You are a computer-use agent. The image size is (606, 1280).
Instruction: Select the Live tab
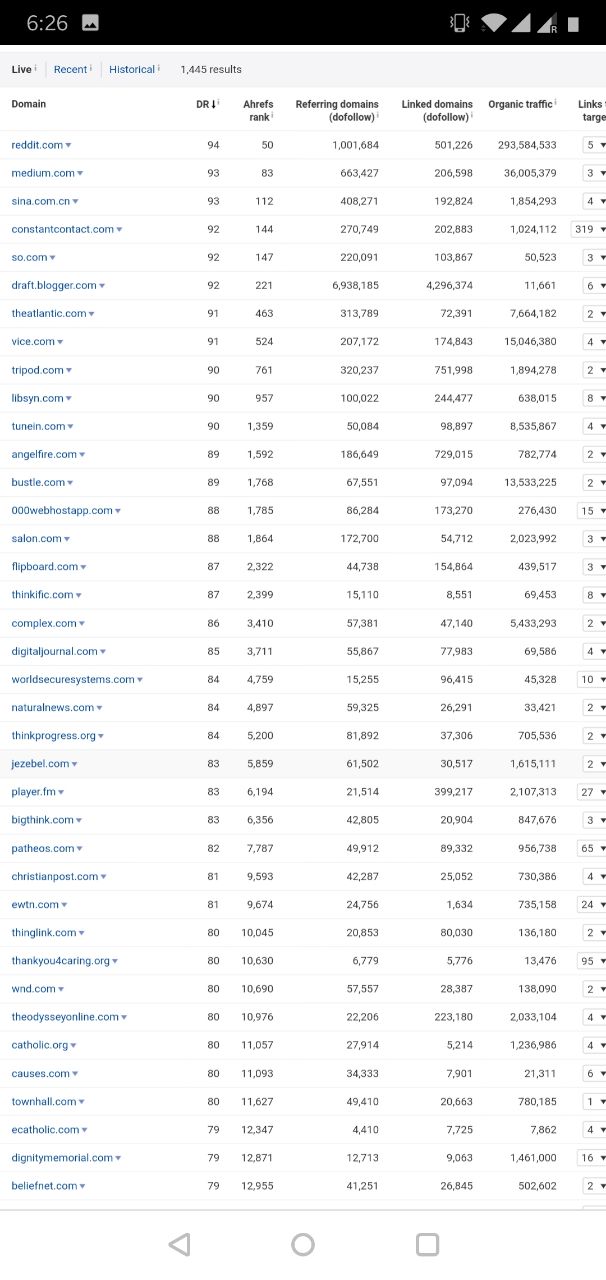(x=21, y=69)
